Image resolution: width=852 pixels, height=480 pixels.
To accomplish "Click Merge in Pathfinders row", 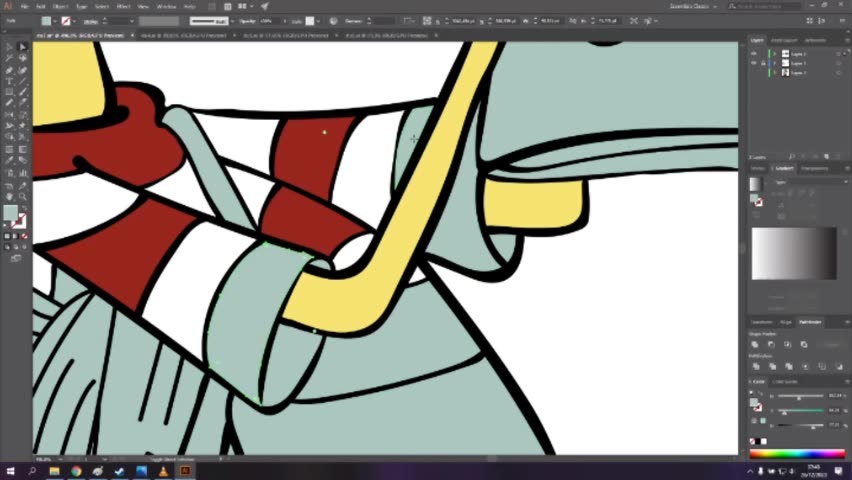I will pos(789,366).
